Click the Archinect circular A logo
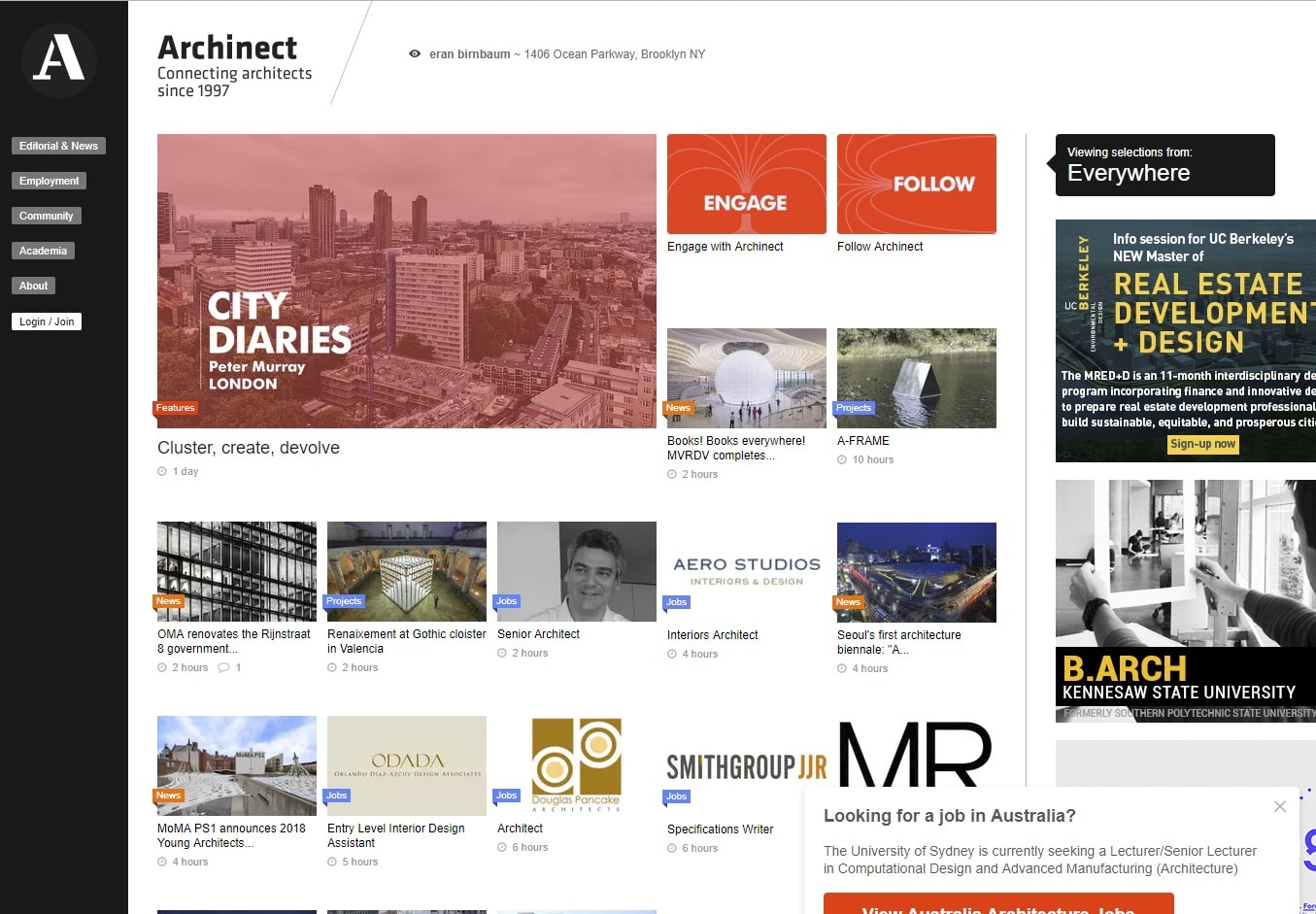This screenshot has width=1316, height=914. [59, 61]
